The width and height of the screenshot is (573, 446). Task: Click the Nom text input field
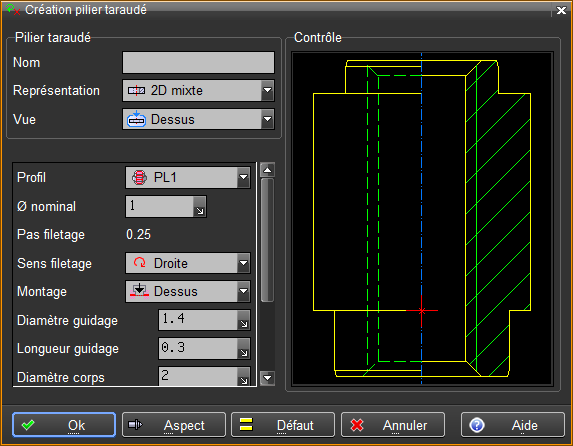(x=198, y=62)
